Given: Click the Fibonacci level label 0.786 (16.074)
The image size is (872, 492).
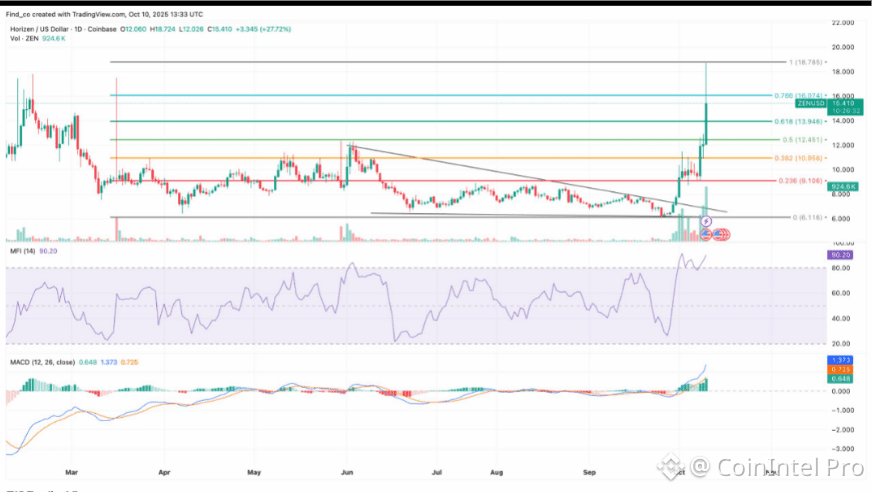Looking at the screenshot, I should tap(799, 96).
